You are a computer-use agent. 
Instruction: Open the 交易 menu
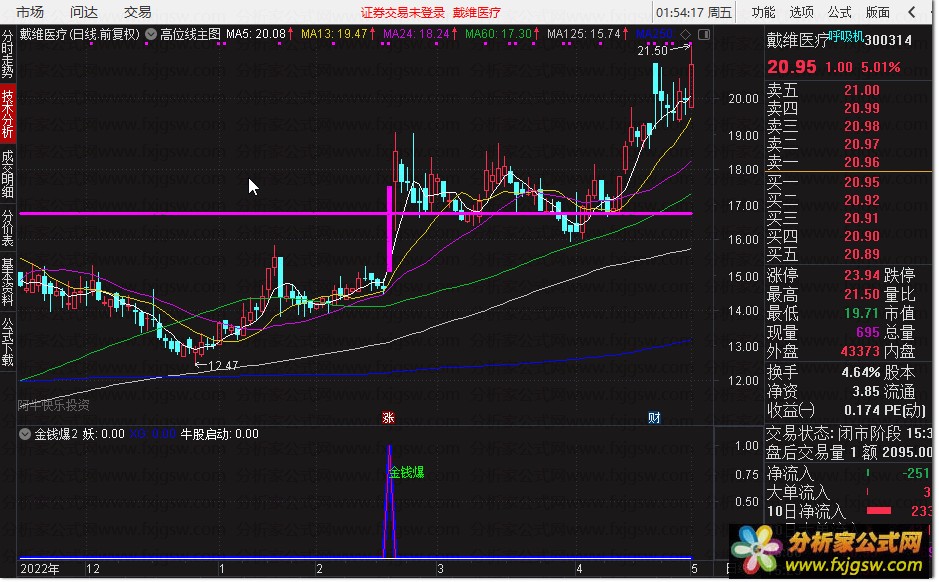click(137, 12)
